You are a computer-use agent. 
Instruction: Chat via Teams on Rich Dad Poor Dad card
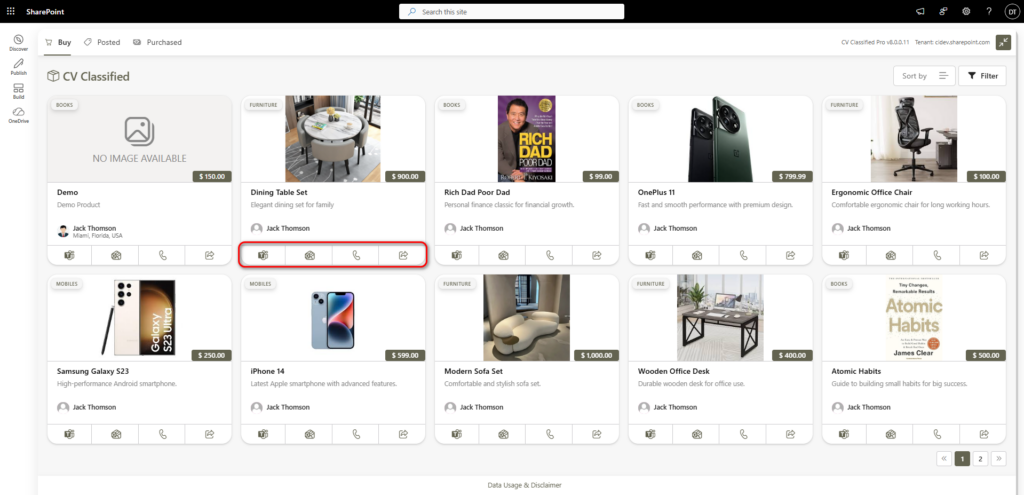pos(456,255)
